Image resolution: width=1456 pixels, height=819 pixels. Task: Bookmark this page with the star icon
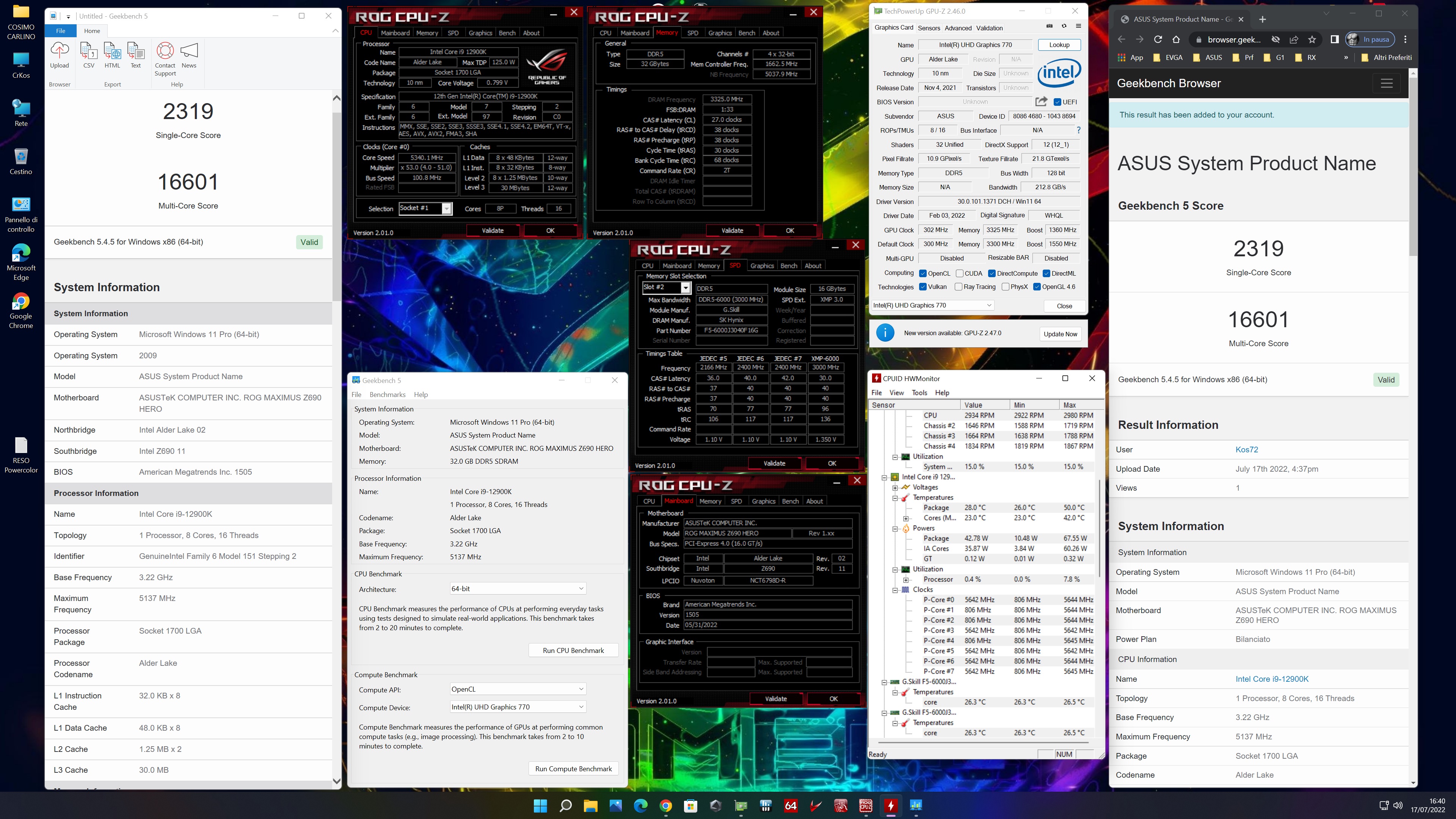coord(1312,39)
